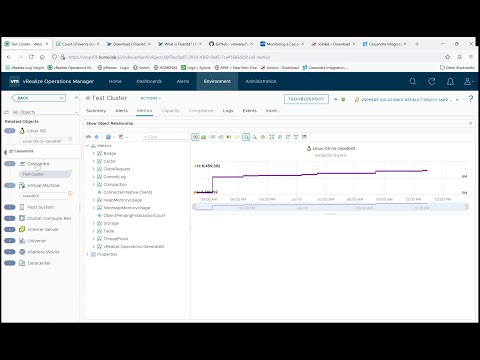Image resolution: width=480 pixels, height=360 pixels.
Task: Click the Linux OS on cassdb01 pill
Action: (45, 141)
